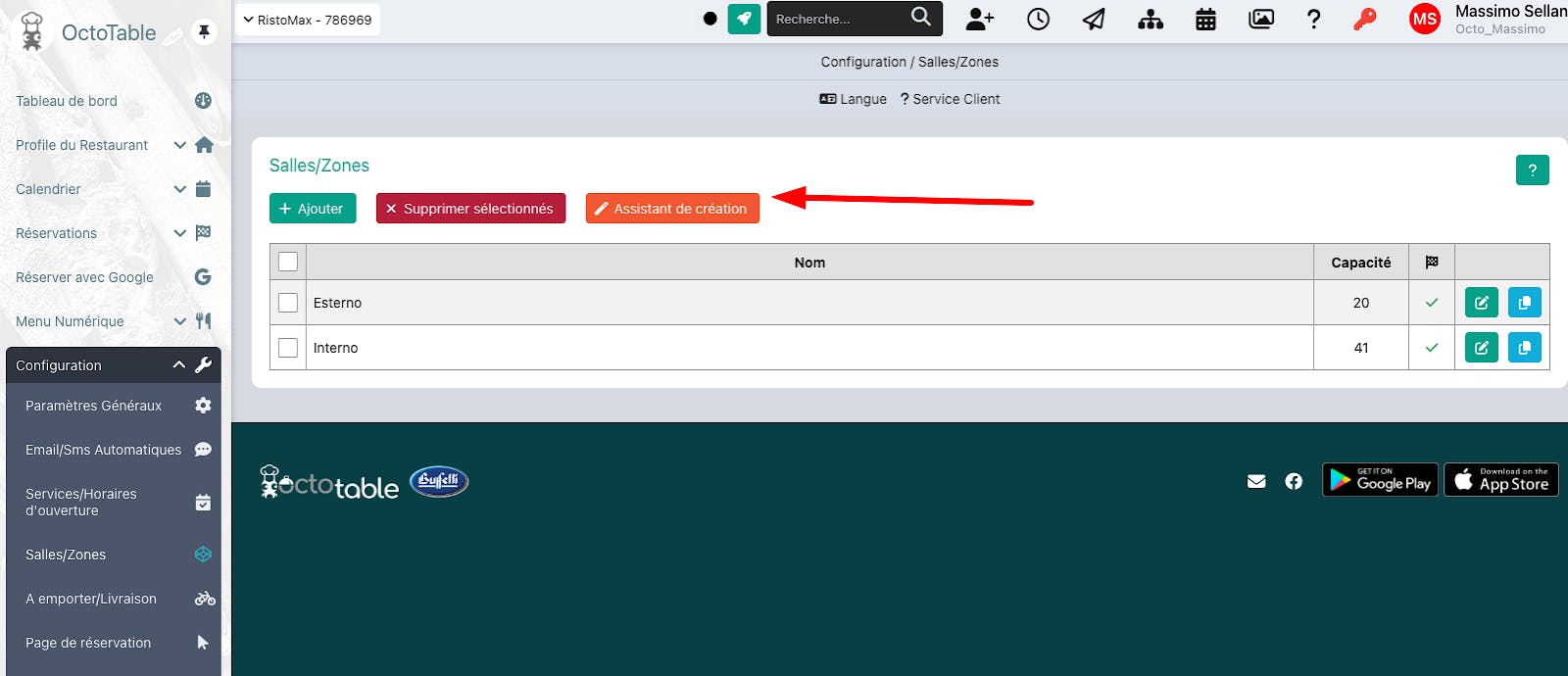Click the search magnifier icon

click(x=921, y=17)
